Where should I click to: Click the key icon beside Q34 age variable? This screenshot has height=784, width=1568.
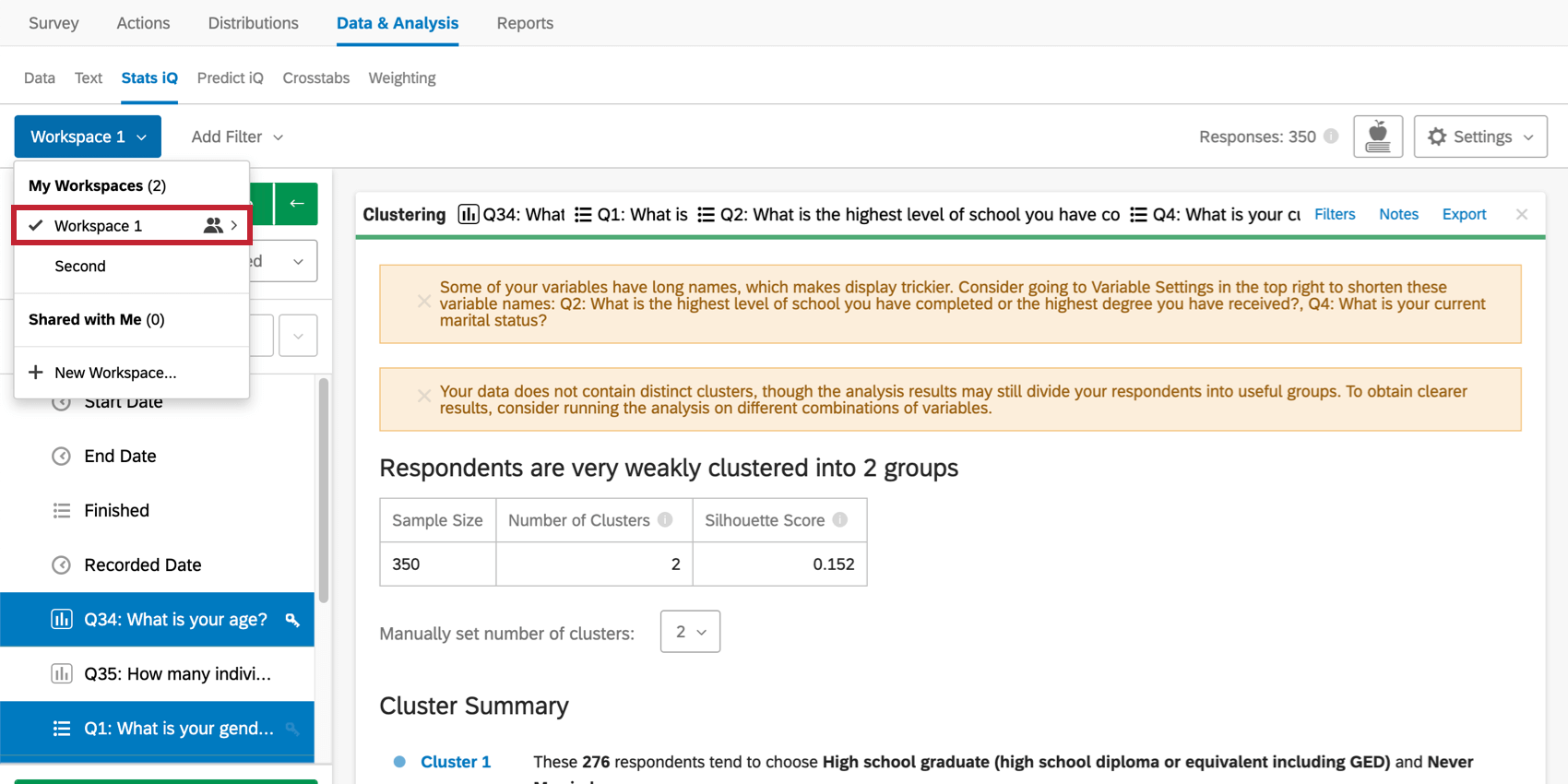click(x=292, y=620)
